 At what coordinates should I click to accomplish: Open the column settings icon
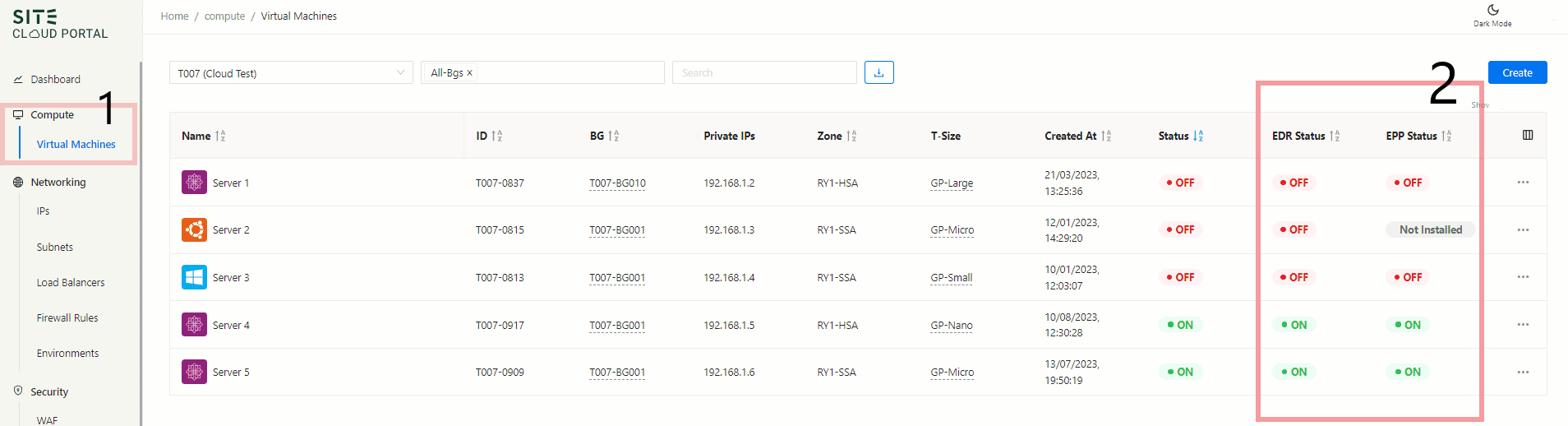[1528, 135]
